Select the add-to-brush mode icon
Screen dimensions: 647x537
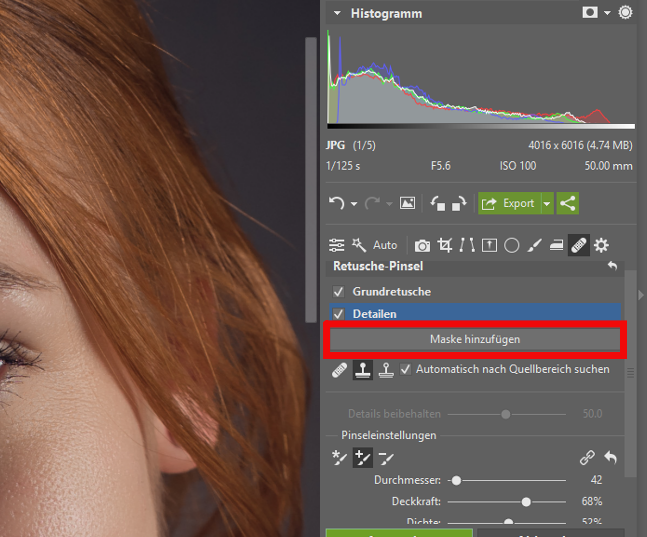coord(363,458)
